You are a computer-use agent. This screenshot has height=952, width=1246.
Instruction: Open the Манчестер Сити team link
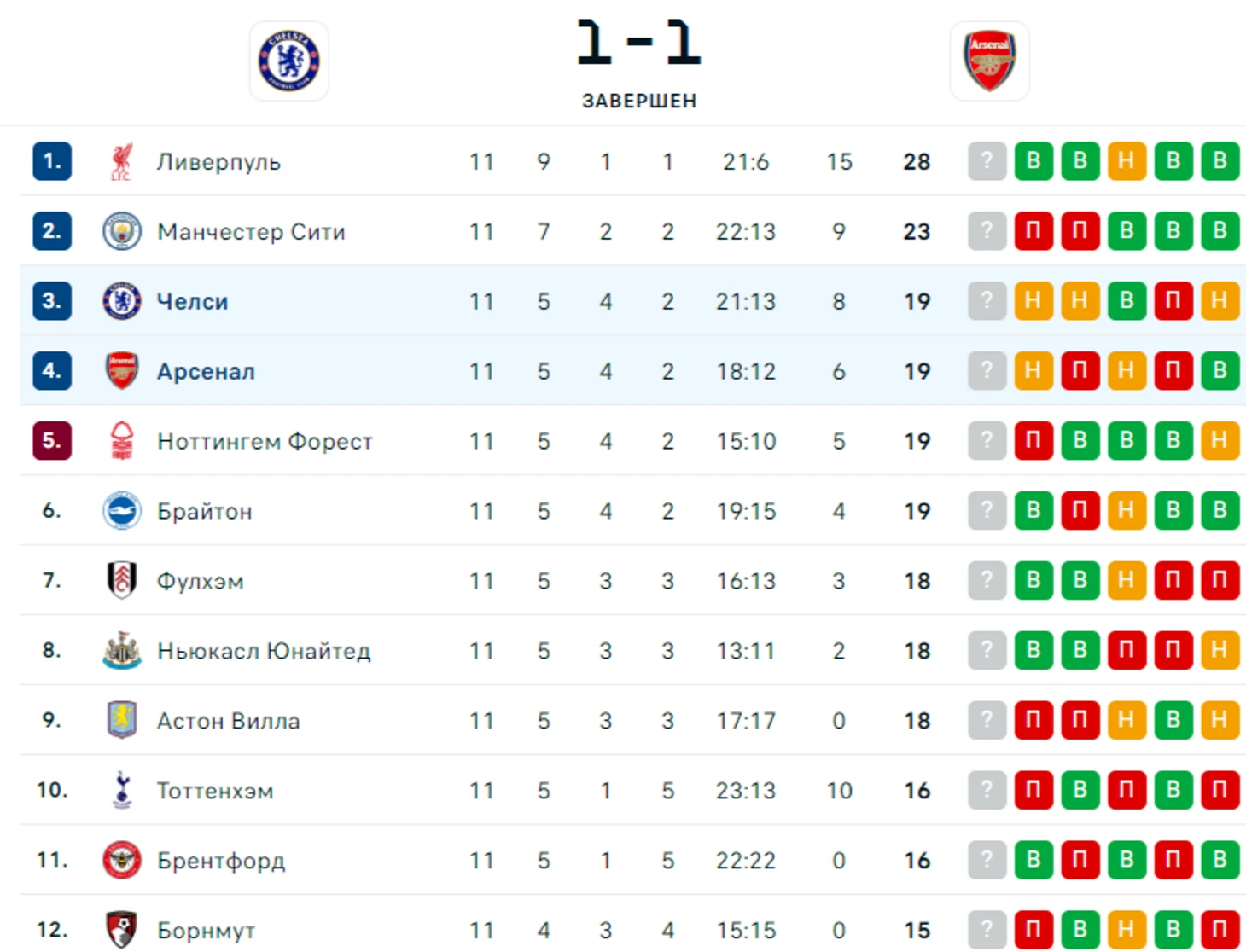(251, 232)
